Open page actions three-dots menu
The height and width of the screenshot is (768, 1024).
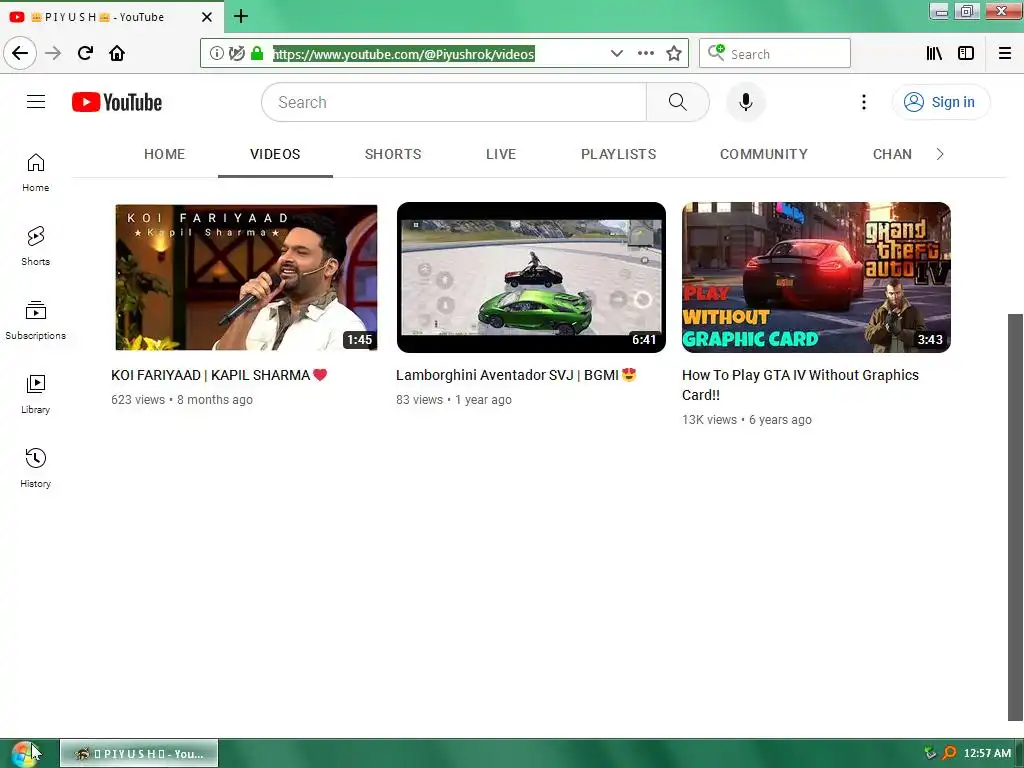tap(645, 54)
